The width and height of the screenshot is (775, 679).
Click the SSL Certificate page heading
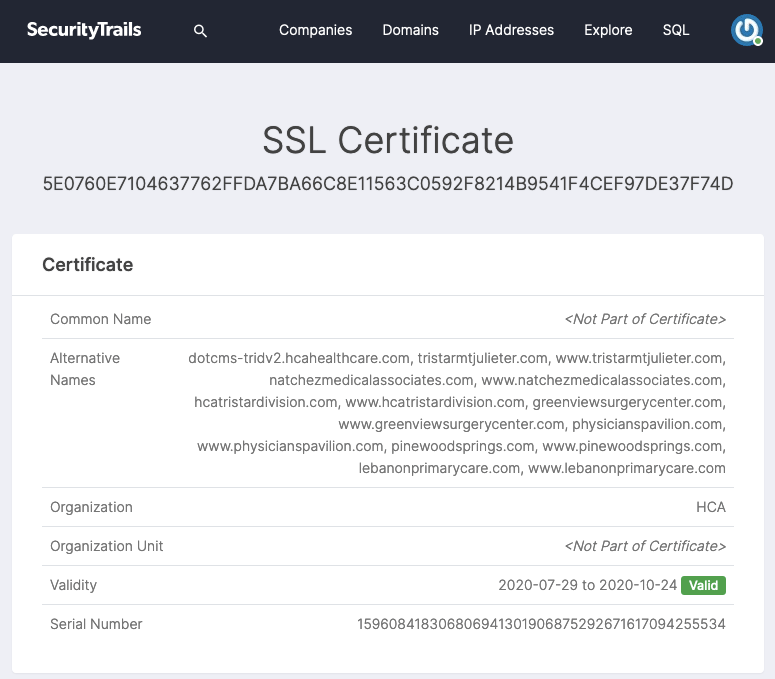pyautogui.click(x=388, y=140)
